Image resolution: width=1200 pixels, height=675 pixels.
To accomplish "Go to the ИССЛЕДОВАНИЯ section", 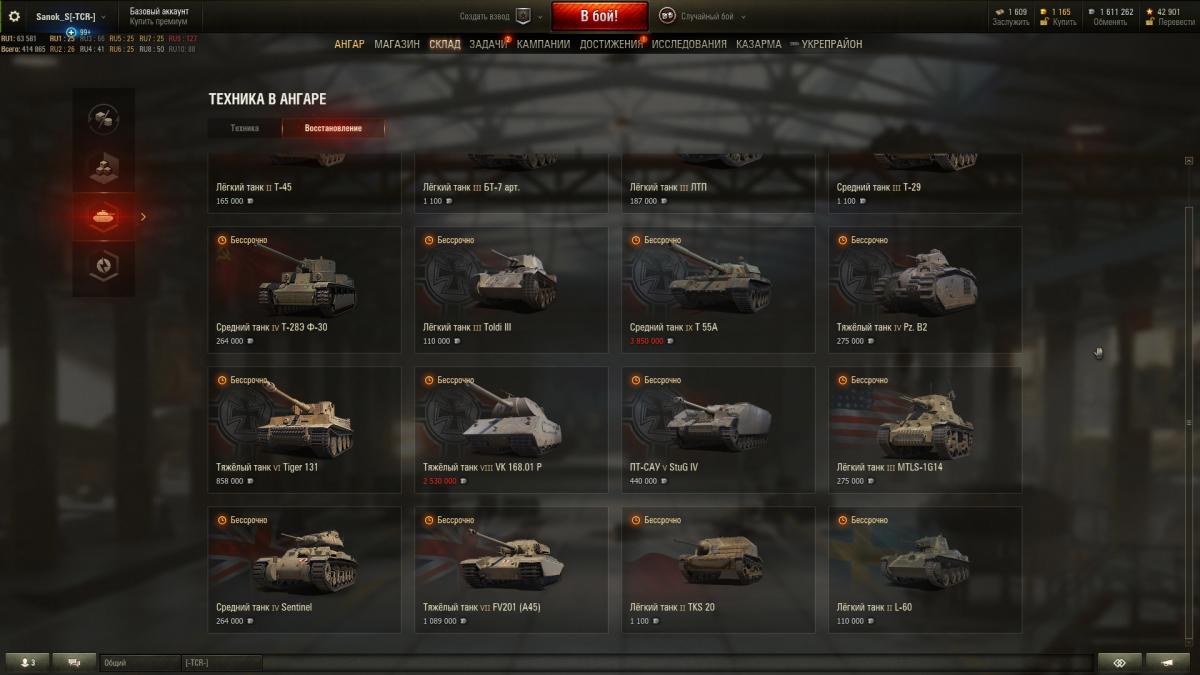I will 689,44.
